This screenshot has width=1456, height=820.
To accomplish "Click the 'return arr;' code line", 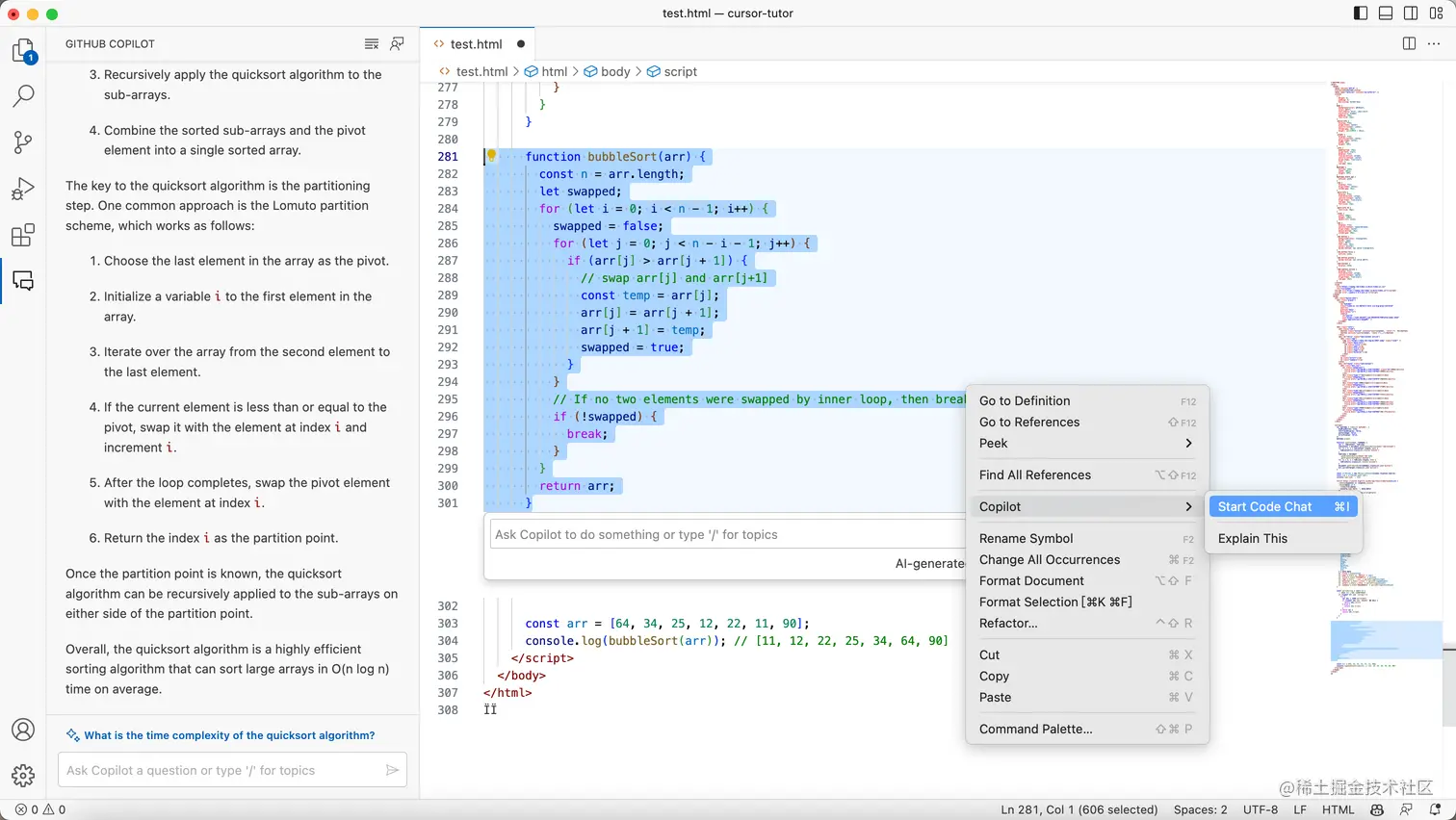I will [x=577, y=486].
